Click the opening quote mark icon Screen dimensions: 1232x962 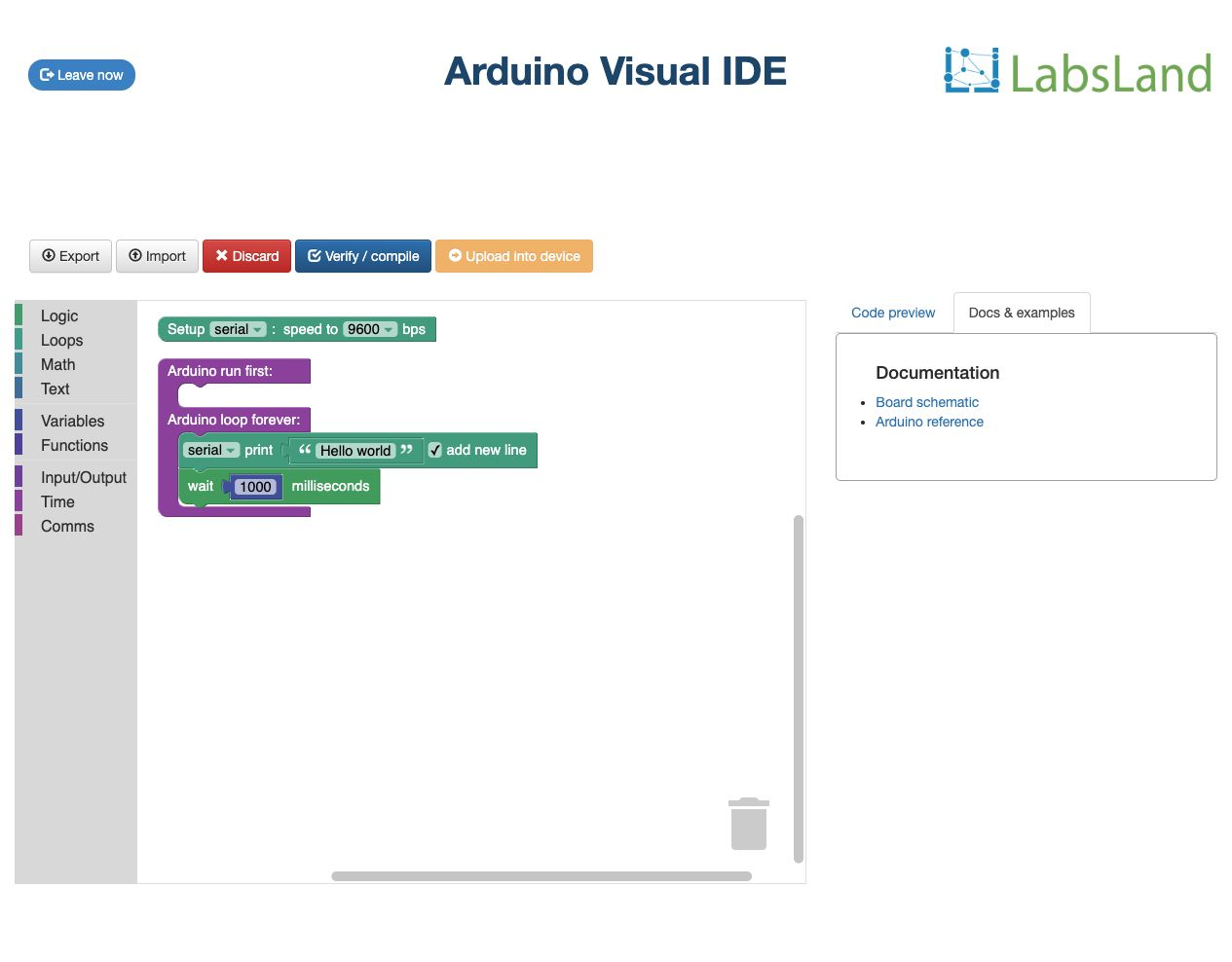coord(305,449)
